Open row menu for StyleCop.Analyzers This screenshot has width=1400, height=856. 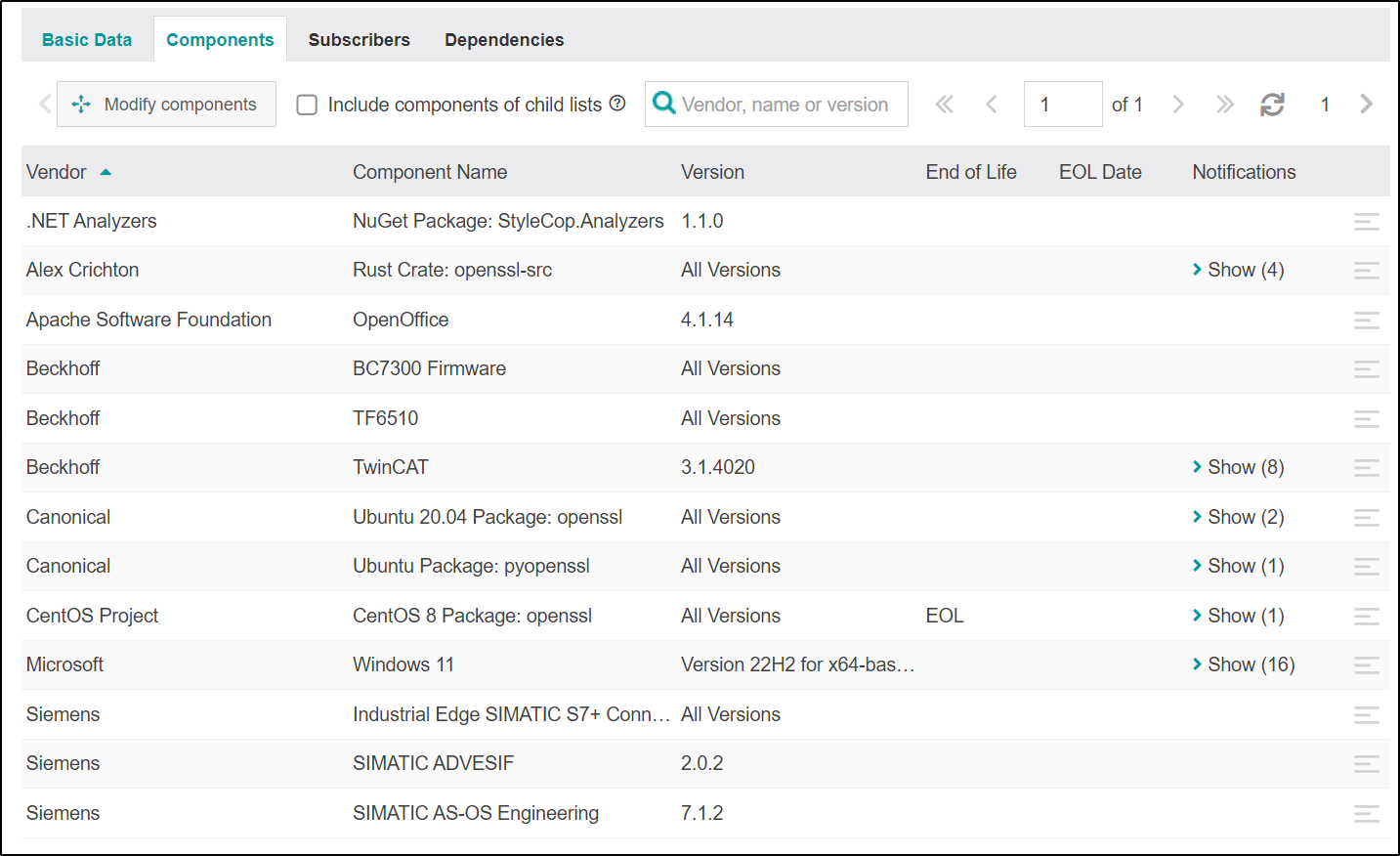tap(1367, 222)
